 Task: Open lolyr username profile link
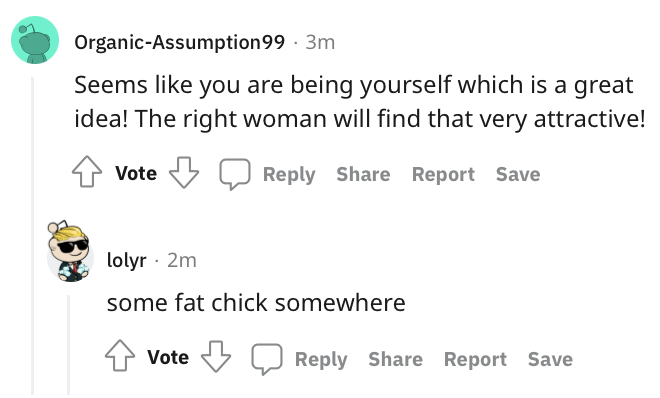[x=127, y=260]
